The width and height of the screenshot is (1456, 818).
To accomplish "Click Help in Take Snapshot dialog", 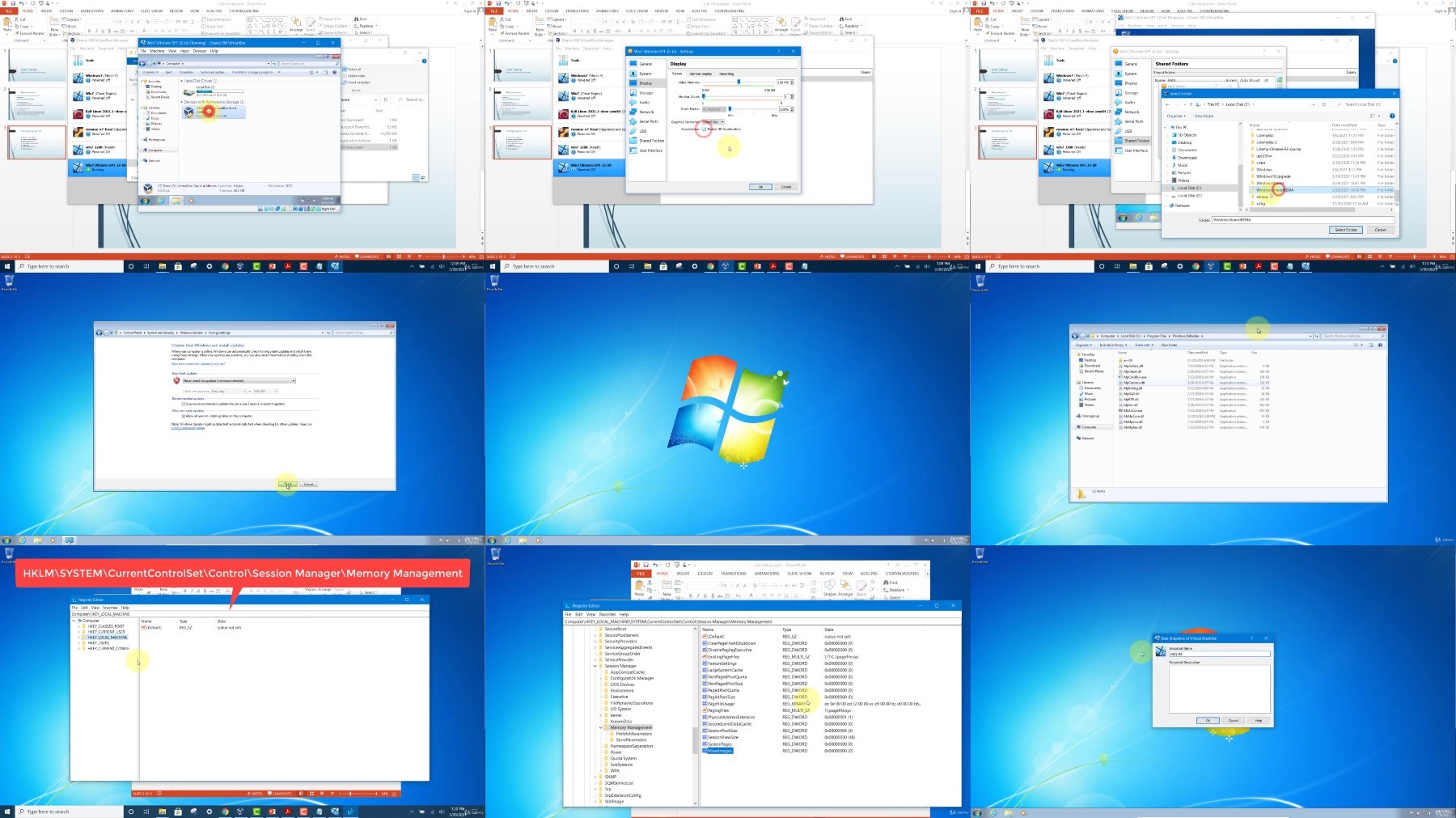I will click(1258, 720).
